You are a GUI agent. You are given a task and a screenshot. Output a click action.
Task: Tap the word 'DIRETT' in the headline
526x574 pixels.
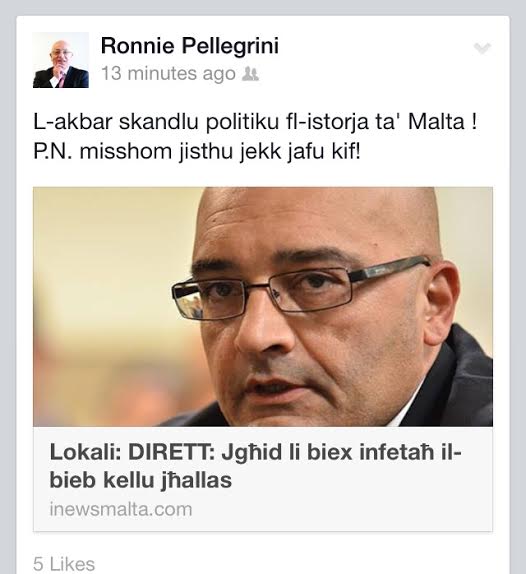pyautogui.click(x=171, y=452)
